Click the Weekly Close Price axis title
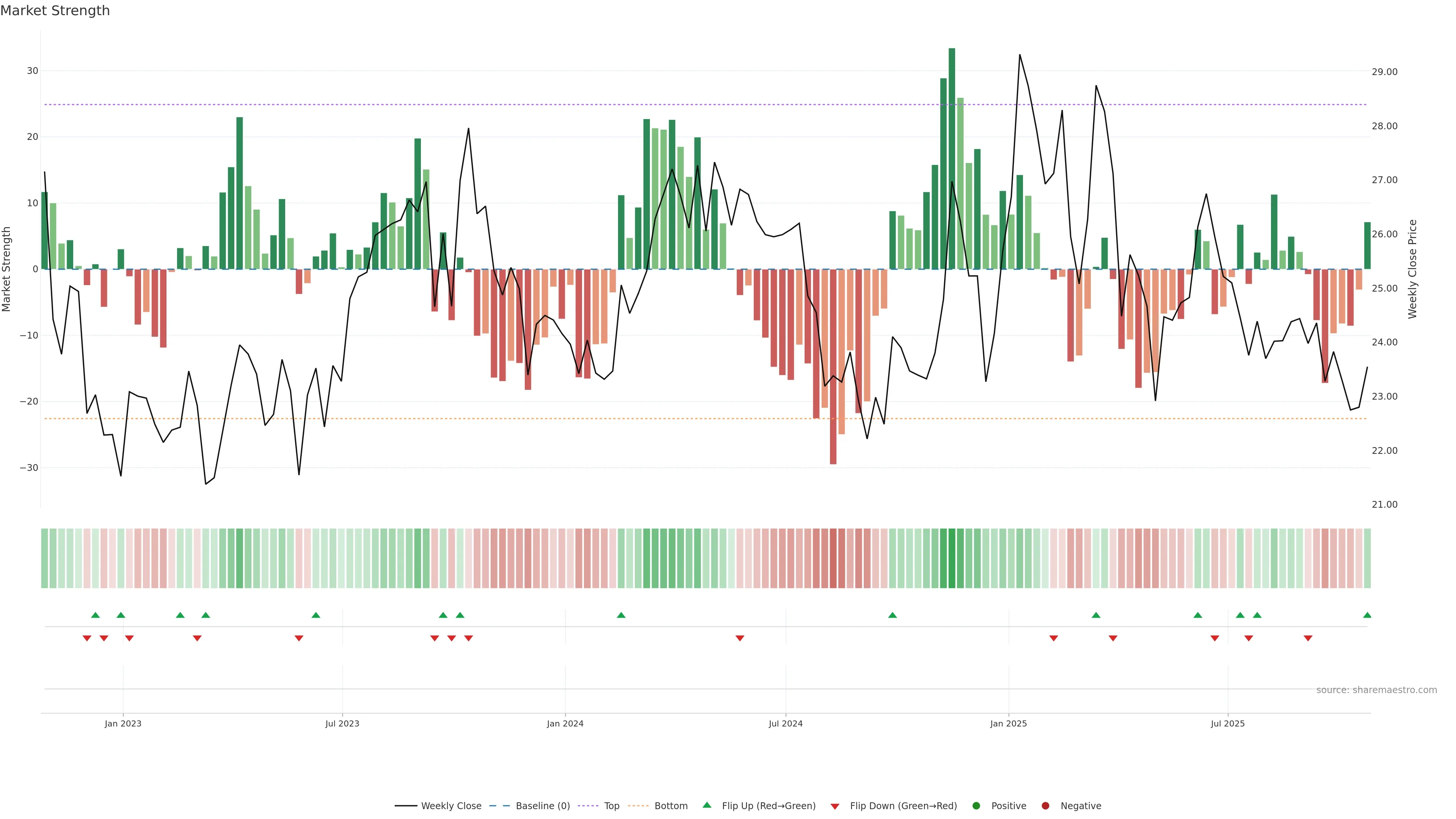The image size is (1456, 819). click(x=1412, y=269)
